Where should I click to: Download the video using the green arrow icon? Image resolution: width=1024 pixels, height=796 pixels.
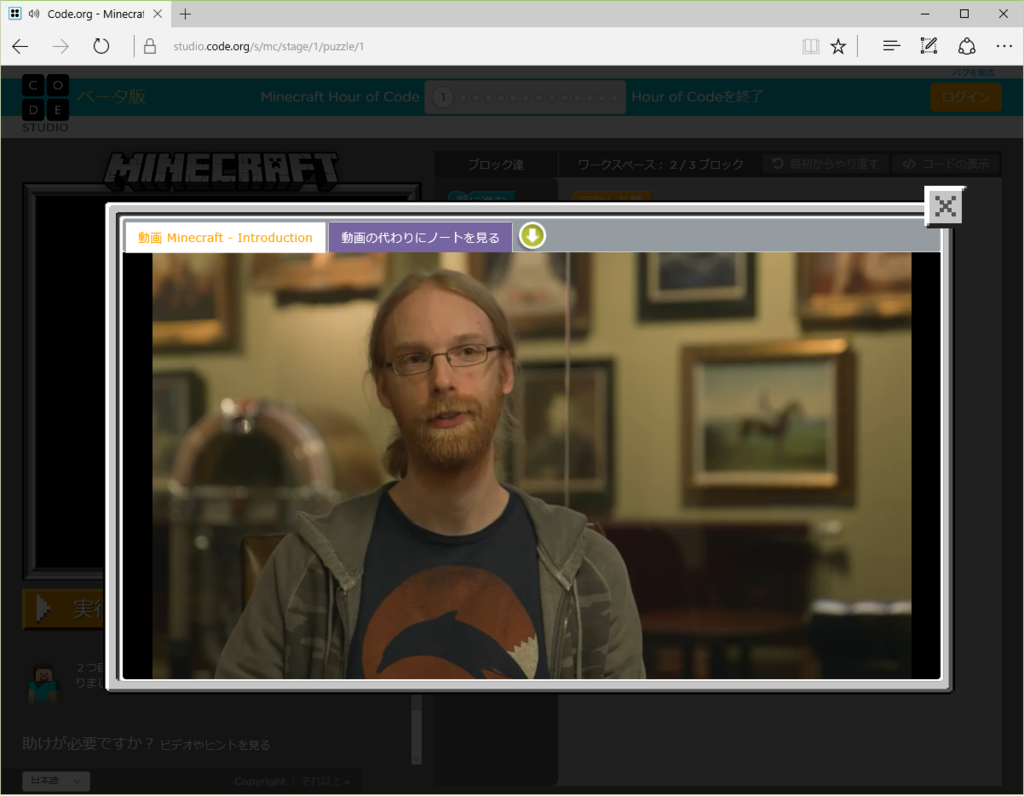[532, 236]
